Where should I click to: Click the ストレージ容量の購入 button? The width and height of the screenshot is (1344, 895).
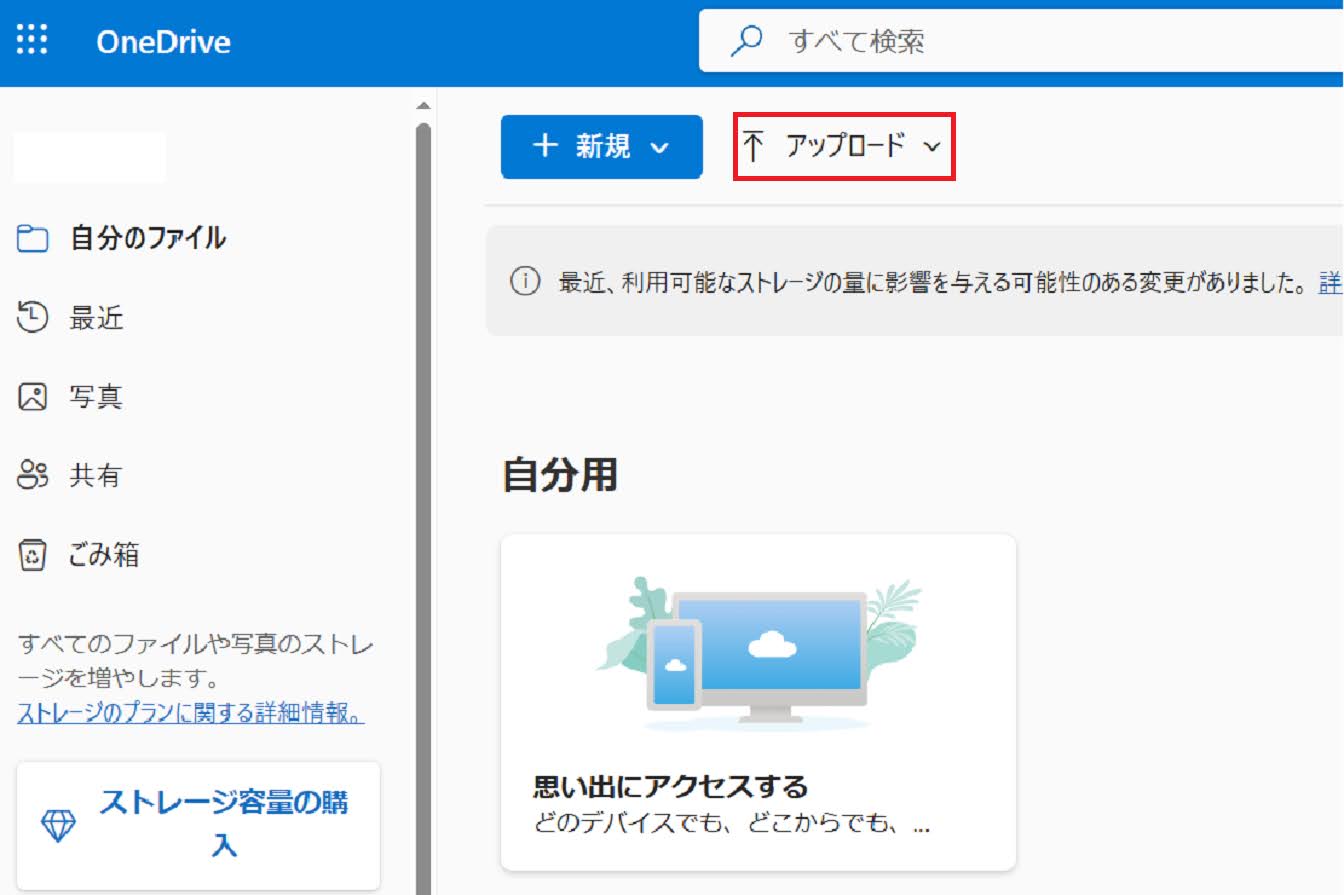click(198, 825)
